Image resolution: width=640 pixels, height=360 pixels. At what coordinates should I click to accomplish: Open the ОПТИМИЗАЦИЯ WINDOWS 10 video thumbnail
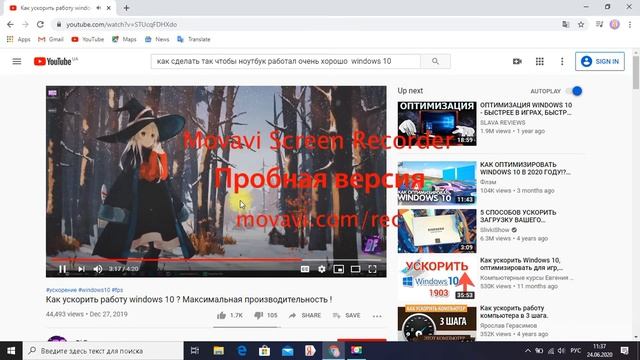click(x=437, y=123)
